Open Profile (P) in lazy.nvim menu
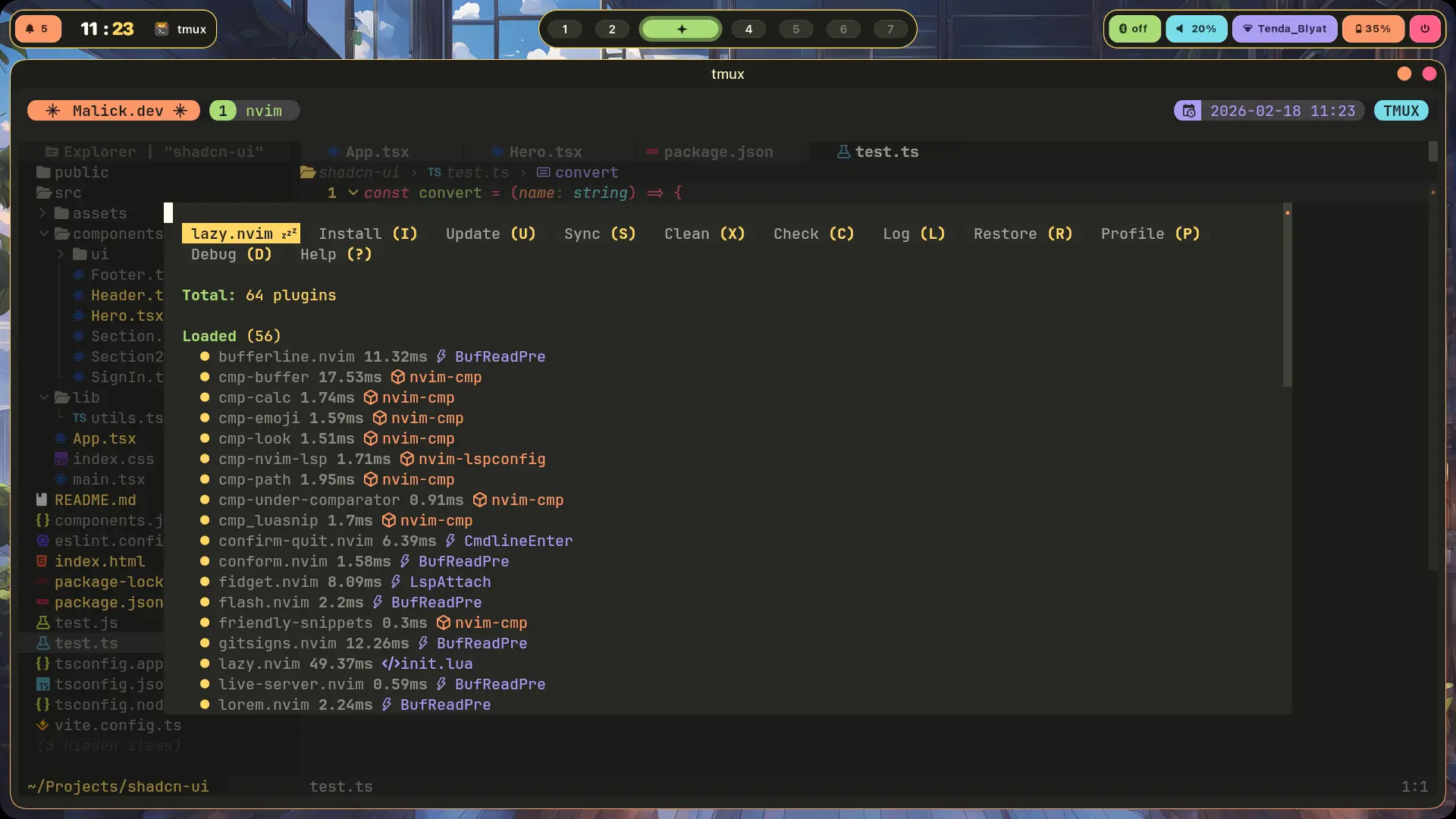This screenshot has width=1456, height=819. coord(1150,234)
